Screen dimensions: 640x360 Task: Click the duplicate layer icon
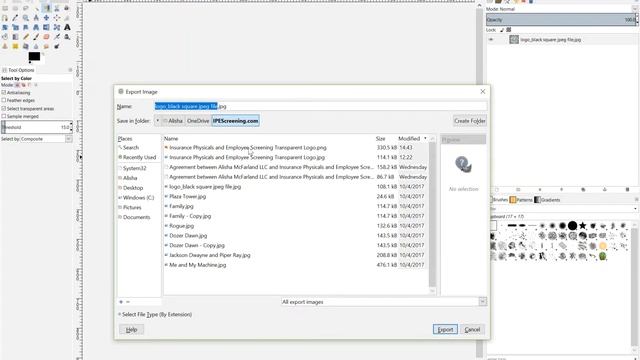pos(583,189)
